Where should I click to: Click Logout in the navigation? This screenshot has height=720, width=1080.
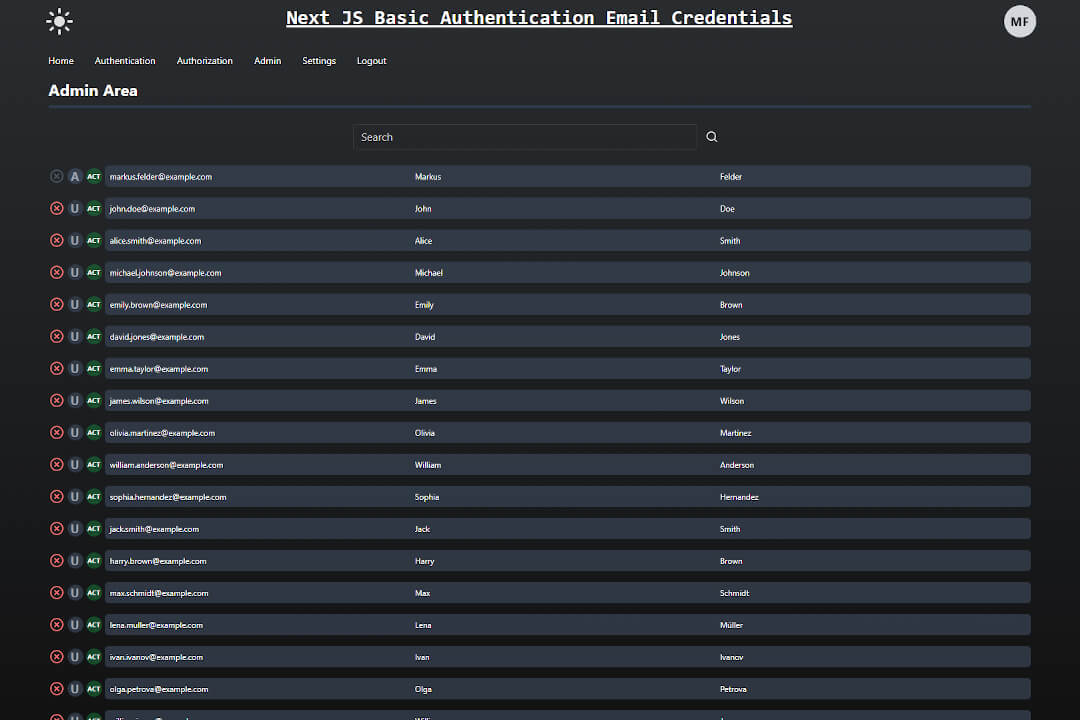pyautogui.click(x=371, y=61)
